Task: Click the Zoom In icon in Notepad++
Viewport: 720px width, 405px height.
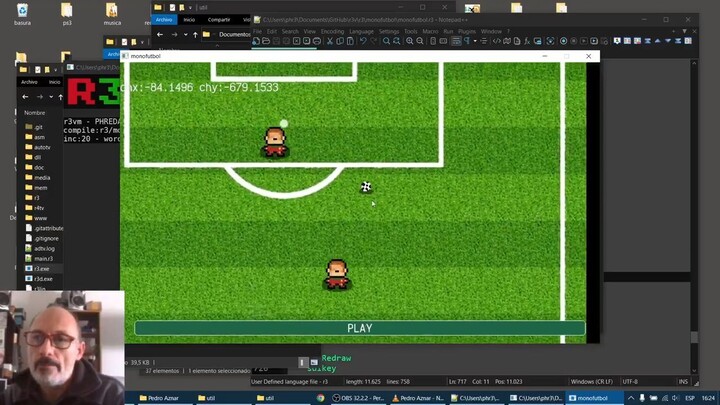Action: [x=410, y=41]
